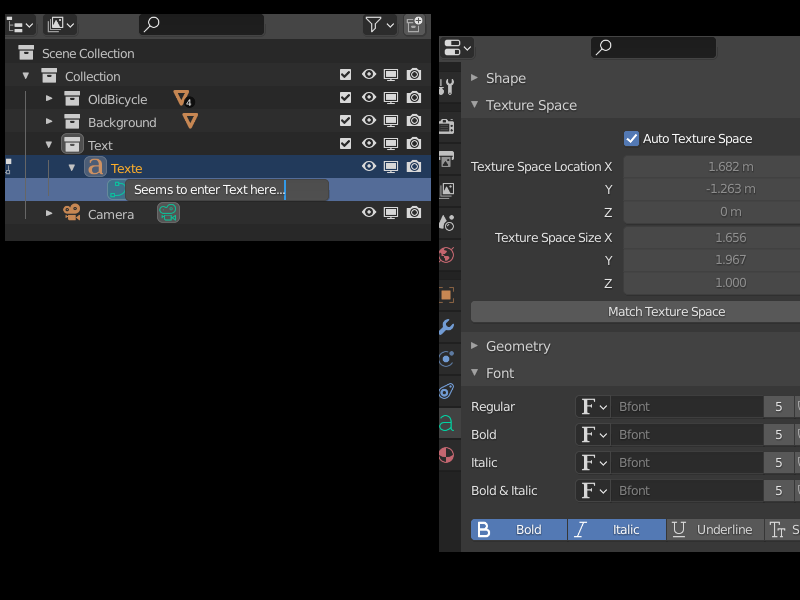Collapse the Texte object row

(x=72, y=167)
